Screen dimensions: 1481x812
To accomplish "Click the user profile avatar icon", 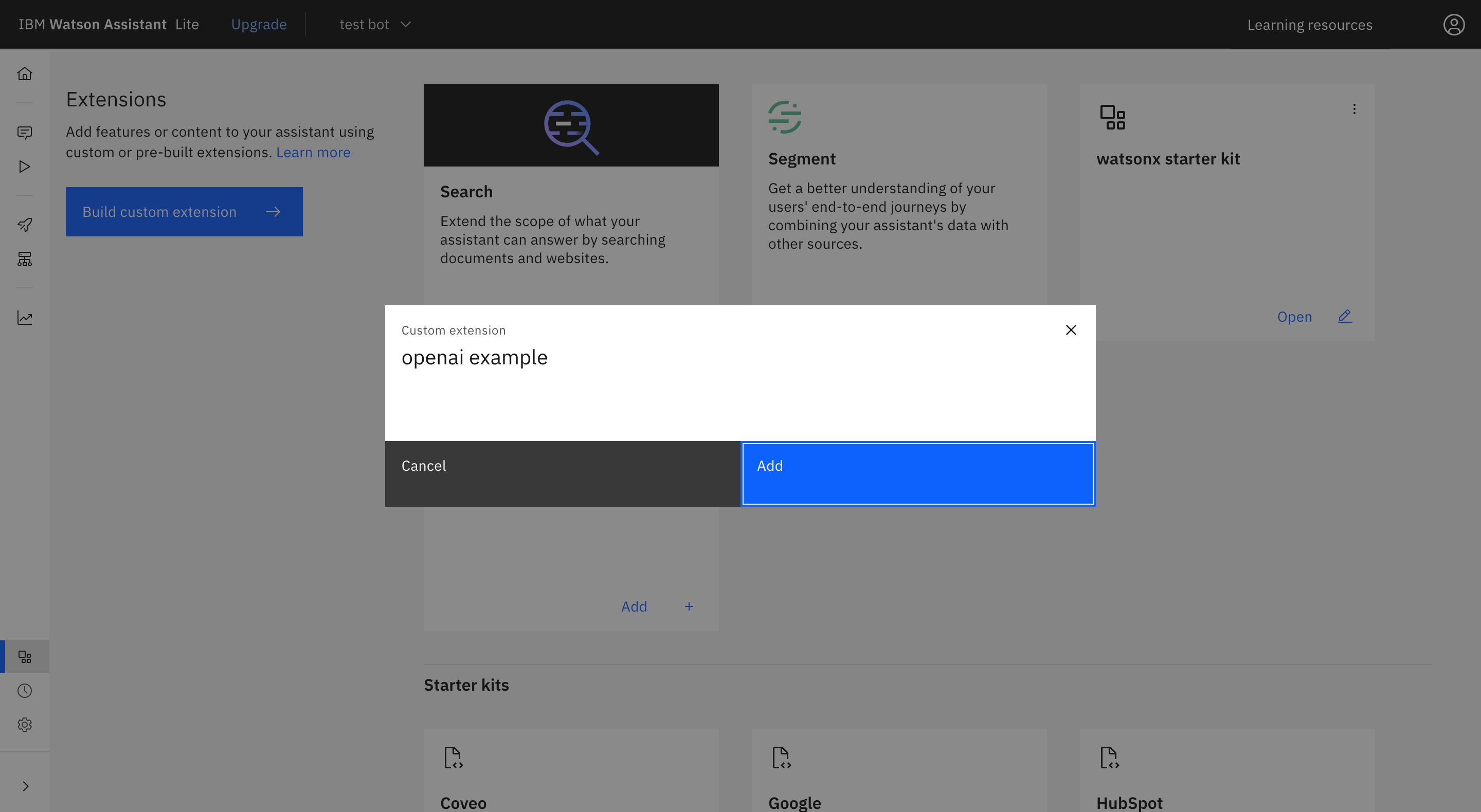I will (x=1453, y=25).
